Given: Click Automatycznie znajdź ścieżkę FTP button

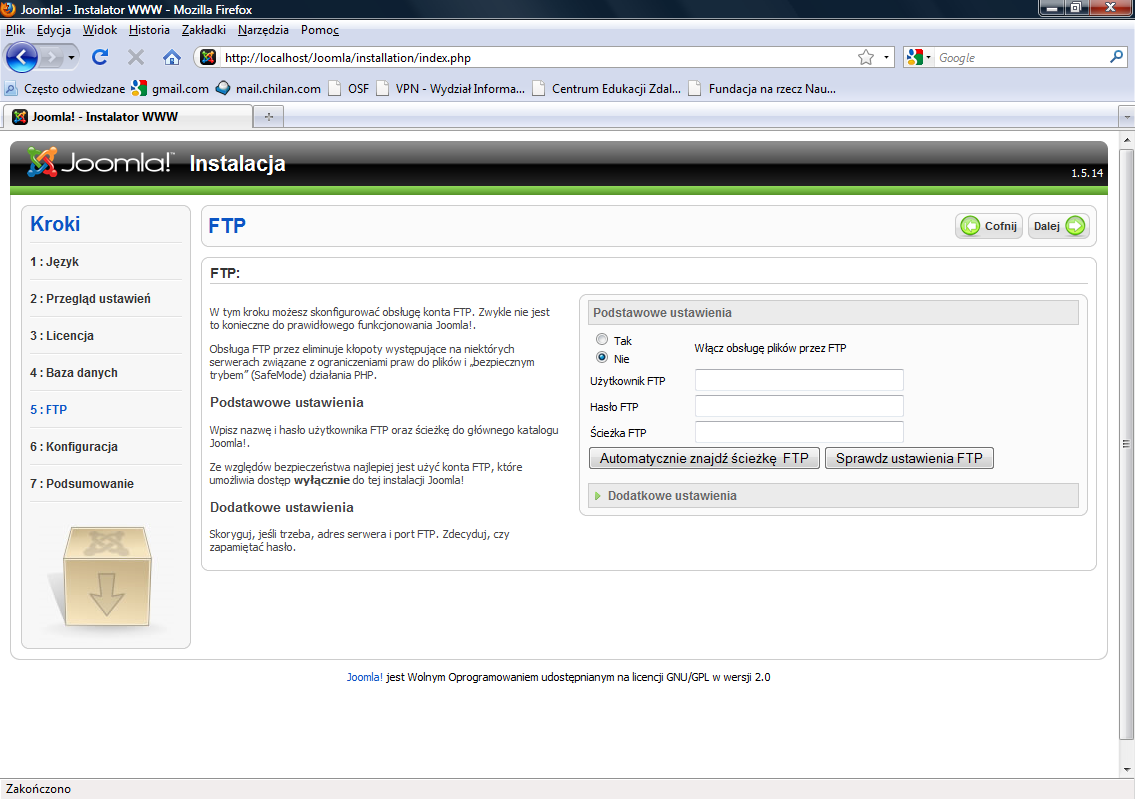Looking at the screenshot, I should 704,458.
